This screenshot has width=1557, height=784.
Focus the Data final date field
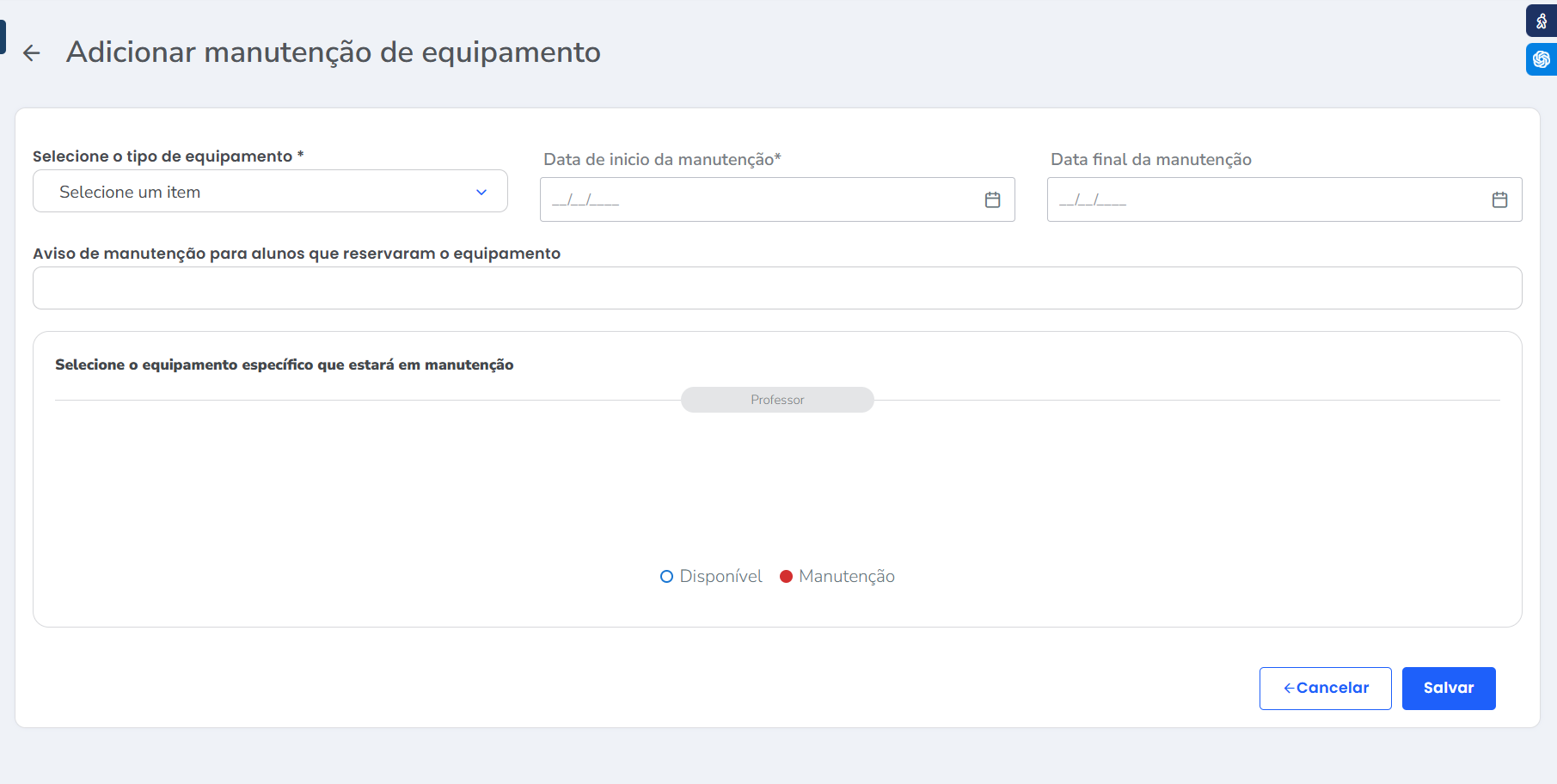click(1264, 199)
